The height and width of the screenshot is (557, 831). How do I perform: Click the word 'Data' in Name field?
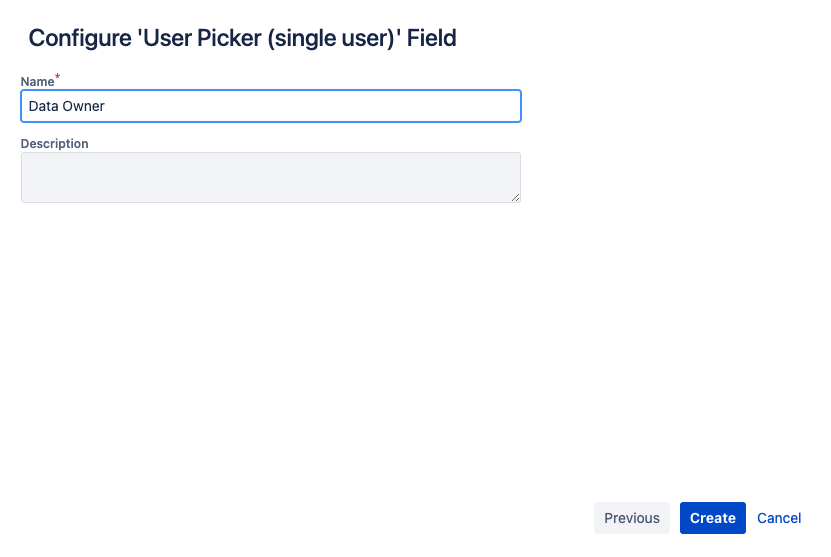tap(43, 106)
